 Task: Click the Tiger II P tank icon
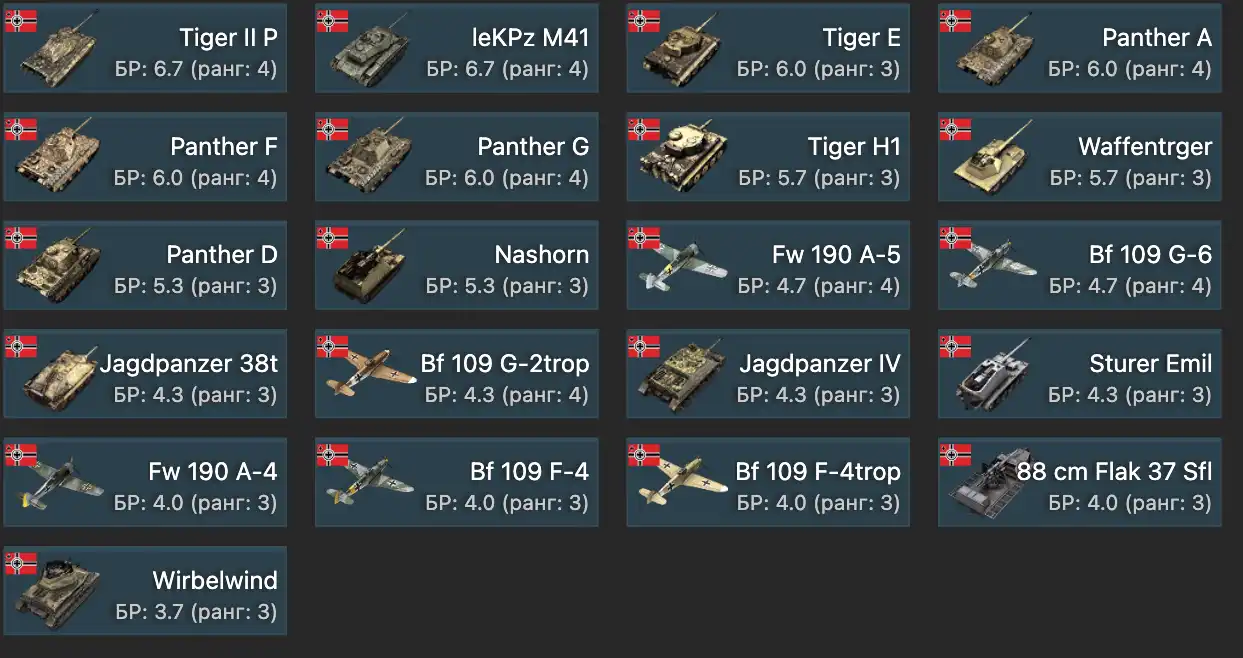click(59, 52)
